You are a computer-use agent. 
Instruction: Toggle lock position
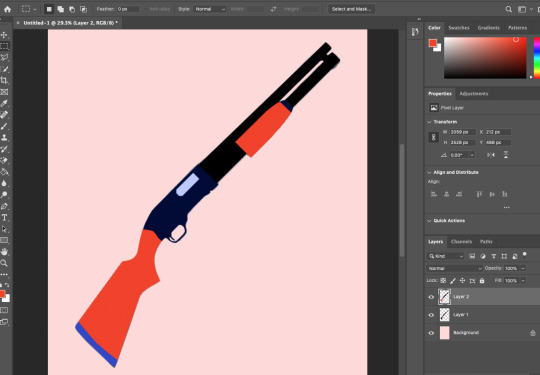[x=463, y=281]
